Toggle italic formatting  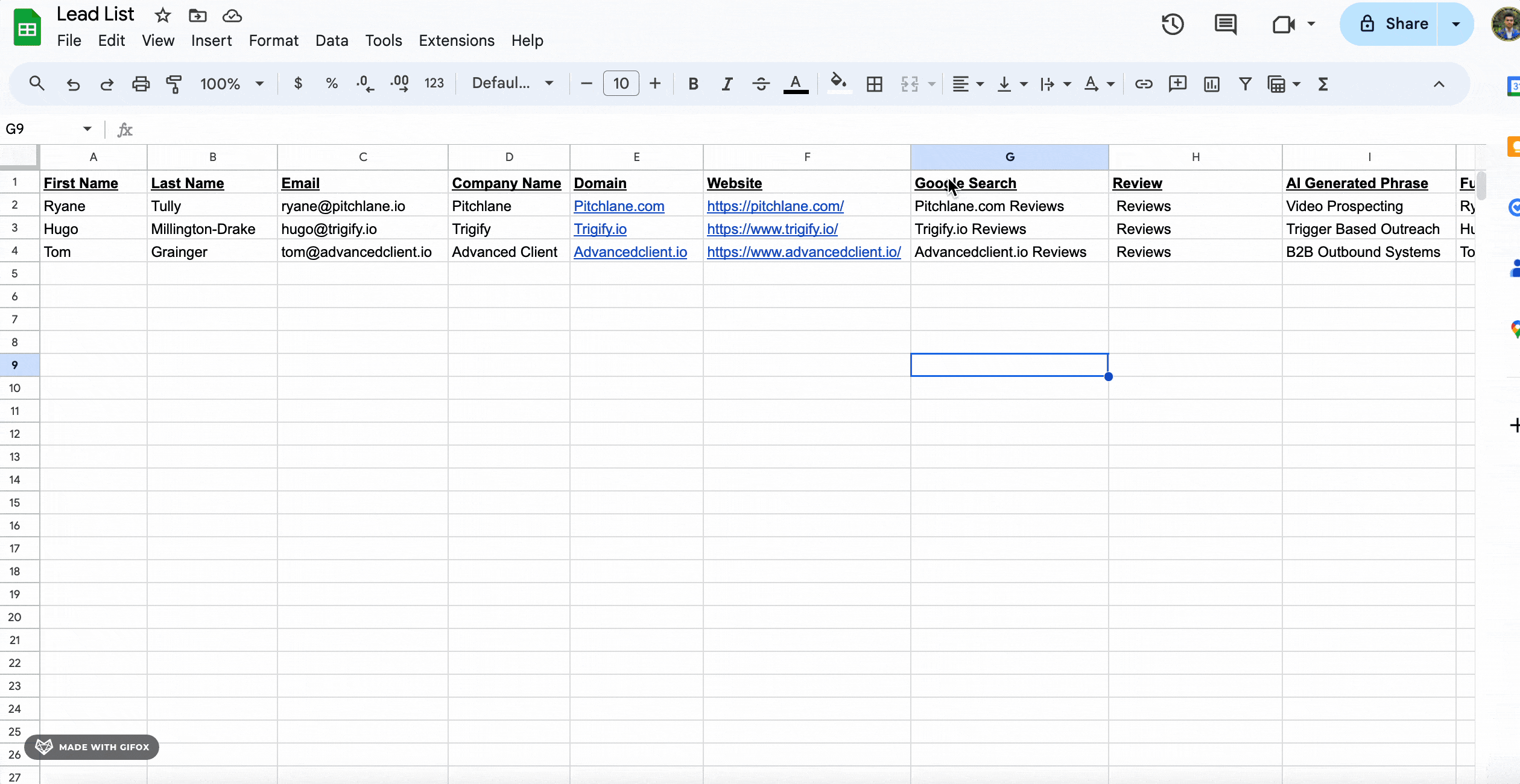727,84
